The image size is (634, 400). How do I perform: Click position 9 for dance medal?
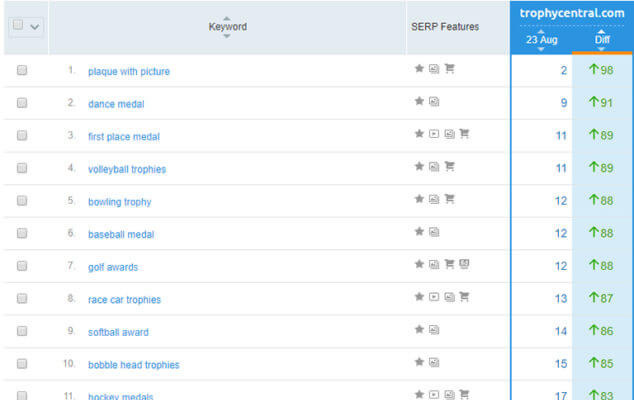tap(564, 103)
